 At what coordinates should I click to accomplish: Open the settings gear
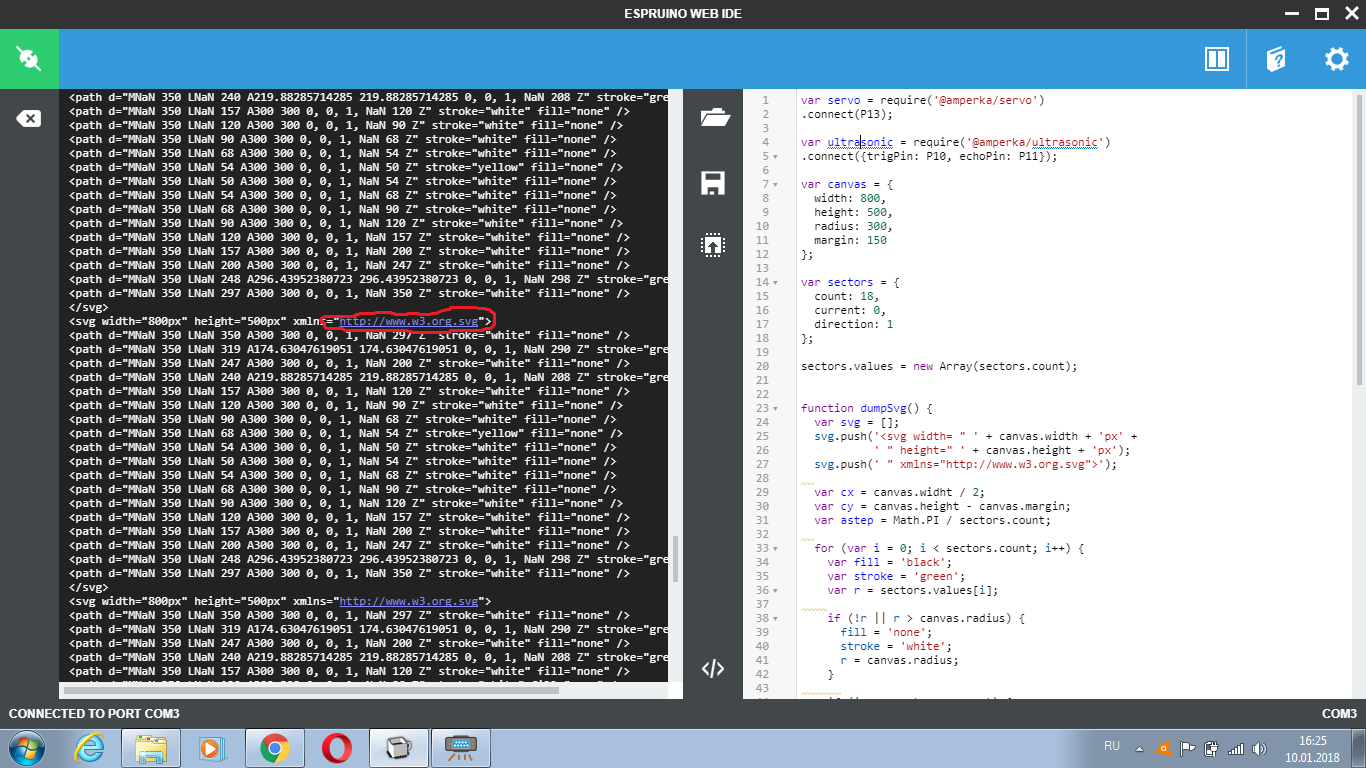[x=1337, y=59]
